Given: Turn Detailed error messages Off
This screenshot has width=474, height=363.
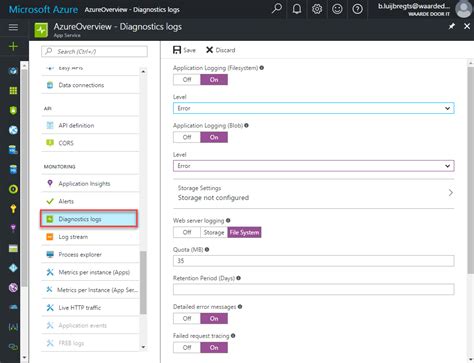Looking at the screenshot, I should [187, 319].
